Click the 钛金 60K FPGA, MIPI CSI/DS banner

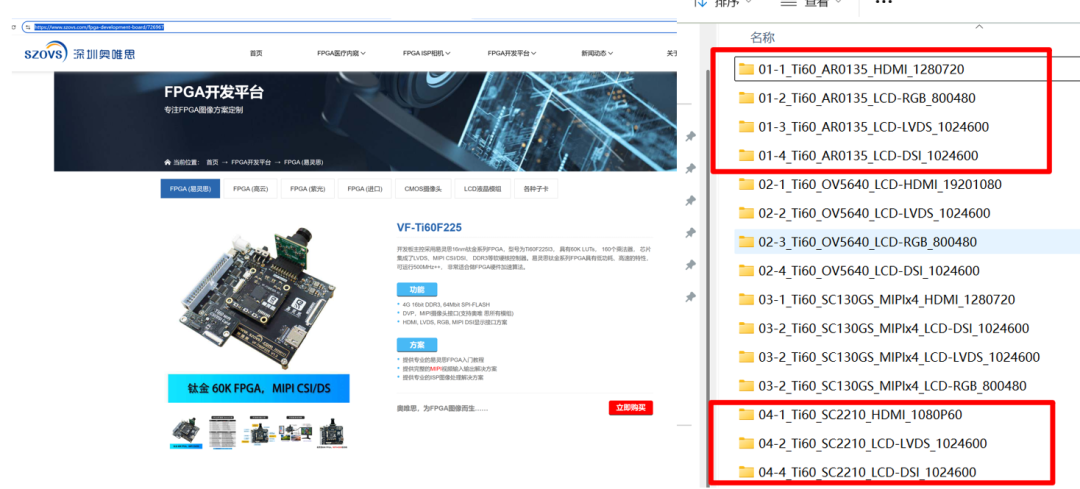click(259, 388)
